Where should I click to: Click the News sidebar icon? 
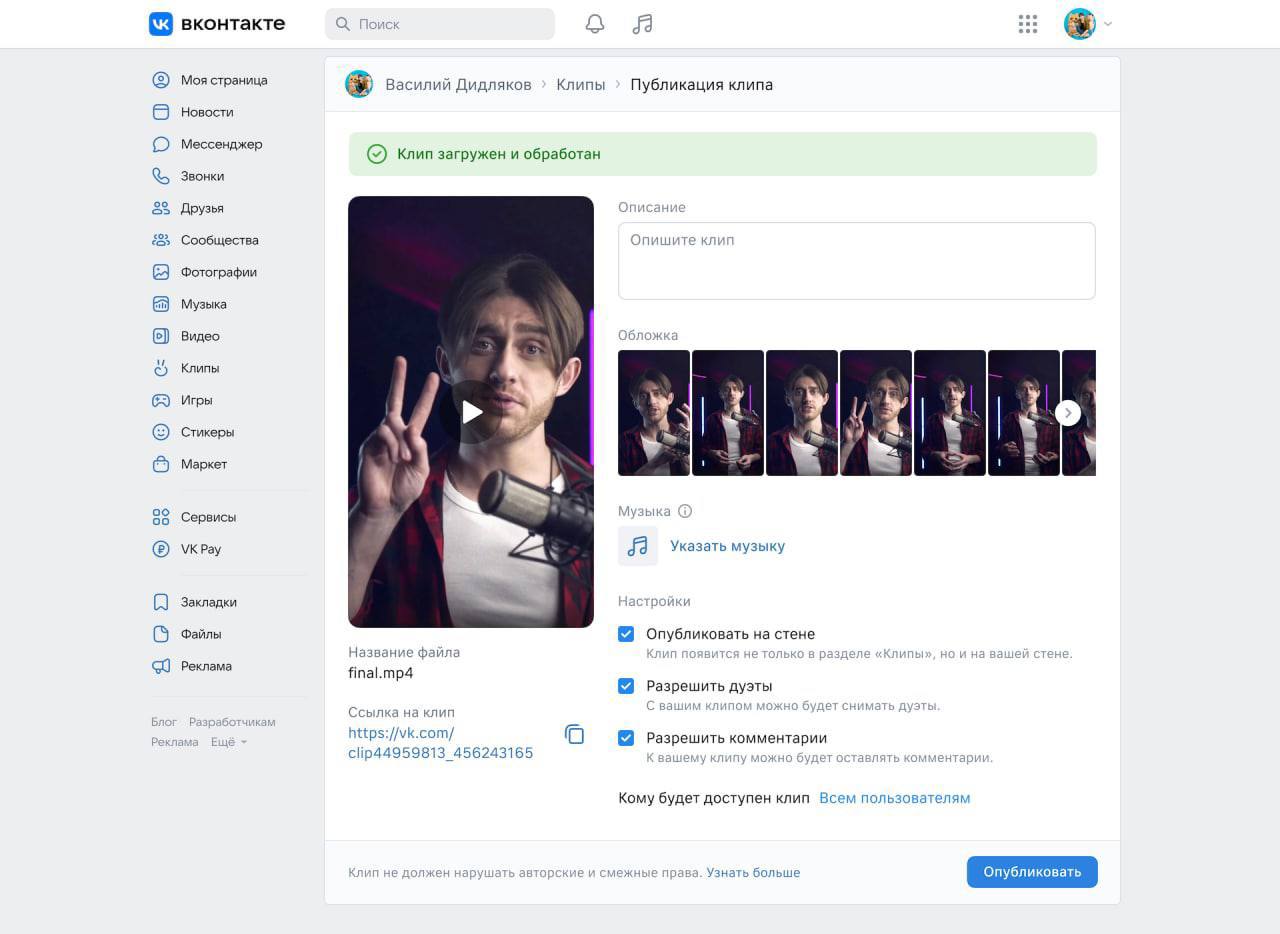click(161, 112)
